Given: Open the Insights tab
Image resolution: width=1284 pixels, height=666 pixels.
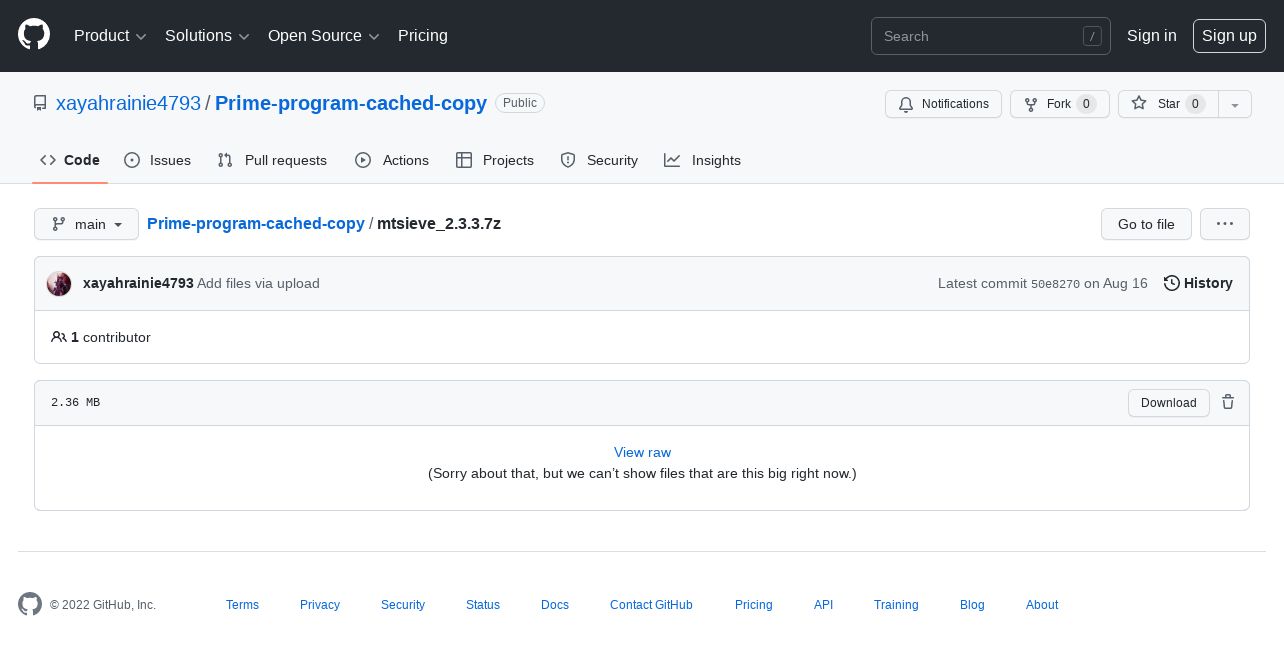Looking at the screenshot, I should [703, 160].
